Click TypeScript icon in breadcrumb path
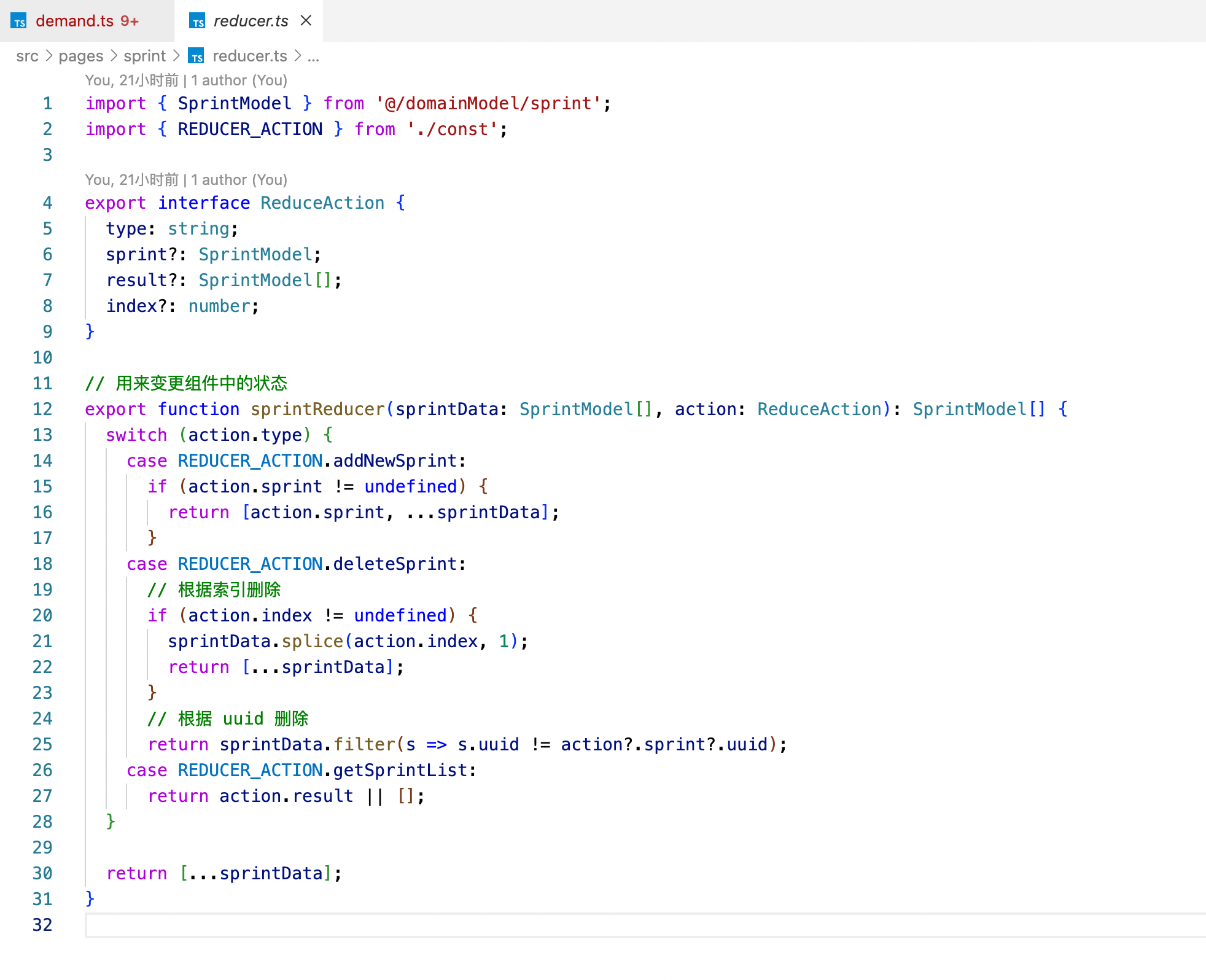Image resolution: width=1206 pixels, height=980 pixels. 196,56
